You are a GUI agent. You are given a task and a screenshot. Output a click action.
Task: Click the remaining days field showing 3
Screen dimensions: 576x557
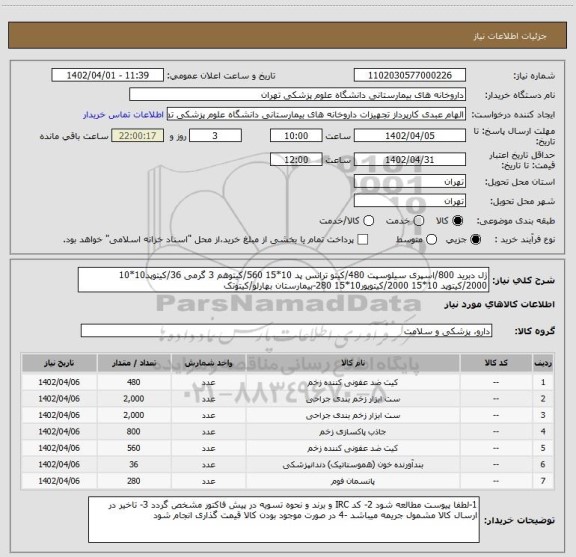(215, 136)
